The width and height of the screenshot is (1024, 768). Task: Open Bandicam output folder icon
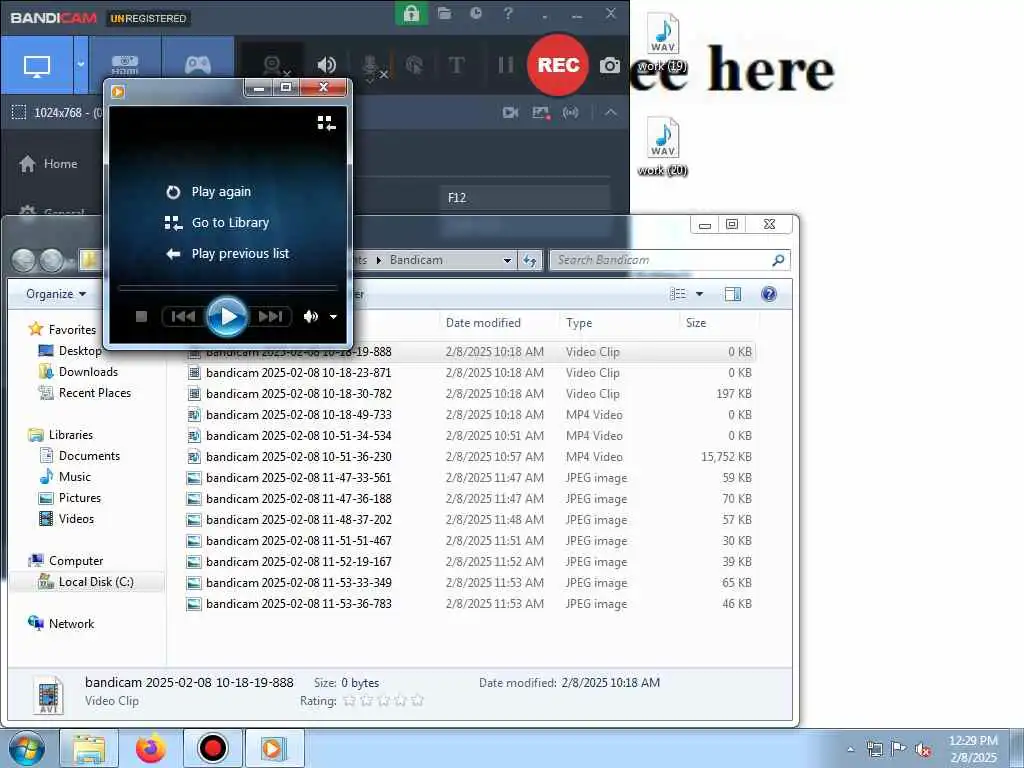pos(445,13)
